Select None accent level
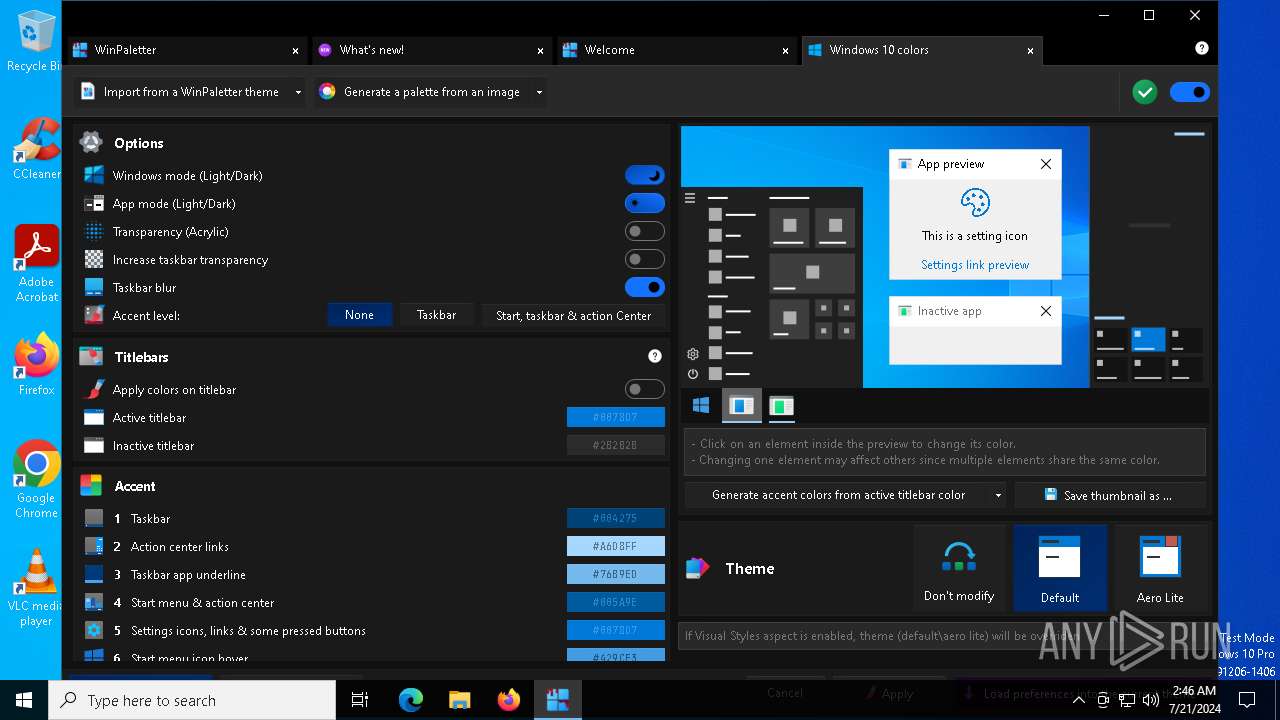 pyautogui.click(x=359, y=315)
